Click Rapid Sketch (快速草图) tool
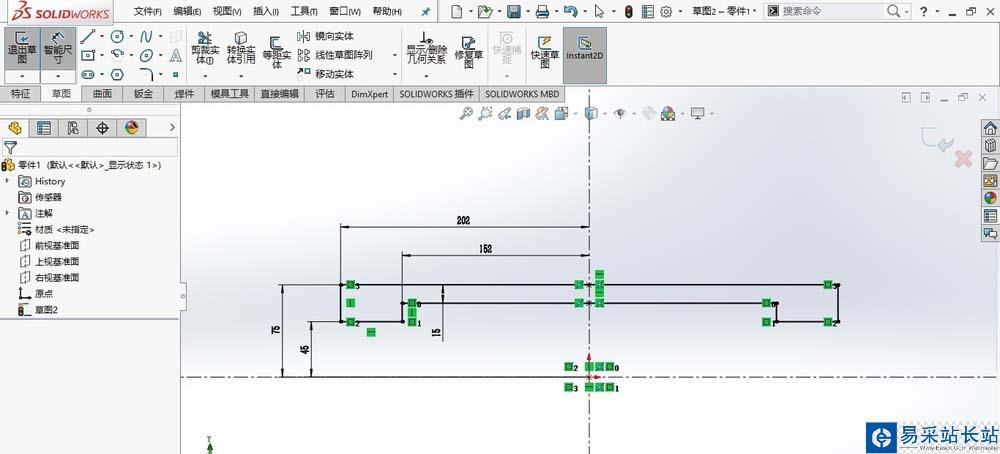Image resolution: width=1000 pixels, height=454 pixels. coord(545,52)
